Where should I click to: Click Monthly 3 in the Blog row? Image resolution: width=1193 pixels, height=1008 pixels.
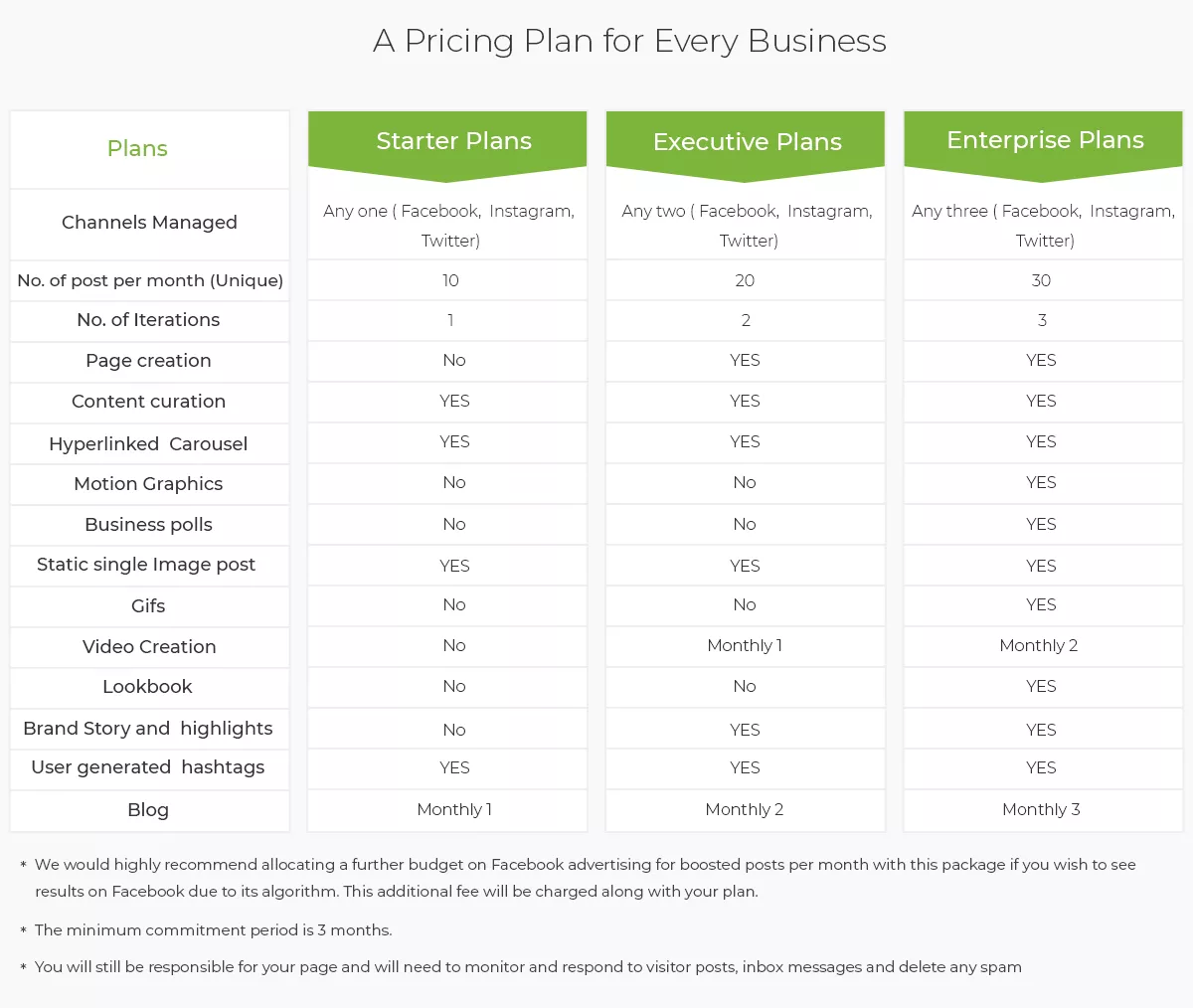coord(1041,809)
